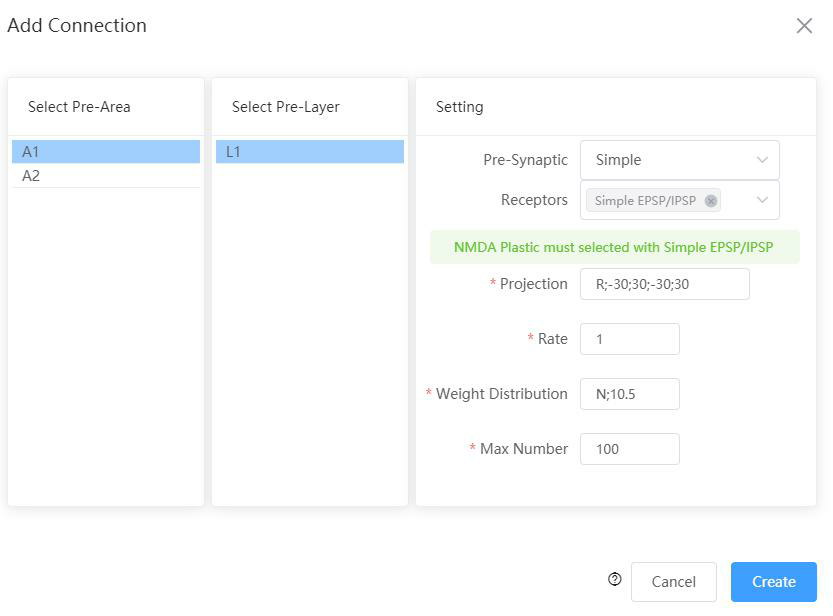Select pre-area A2

pos(106,176)
